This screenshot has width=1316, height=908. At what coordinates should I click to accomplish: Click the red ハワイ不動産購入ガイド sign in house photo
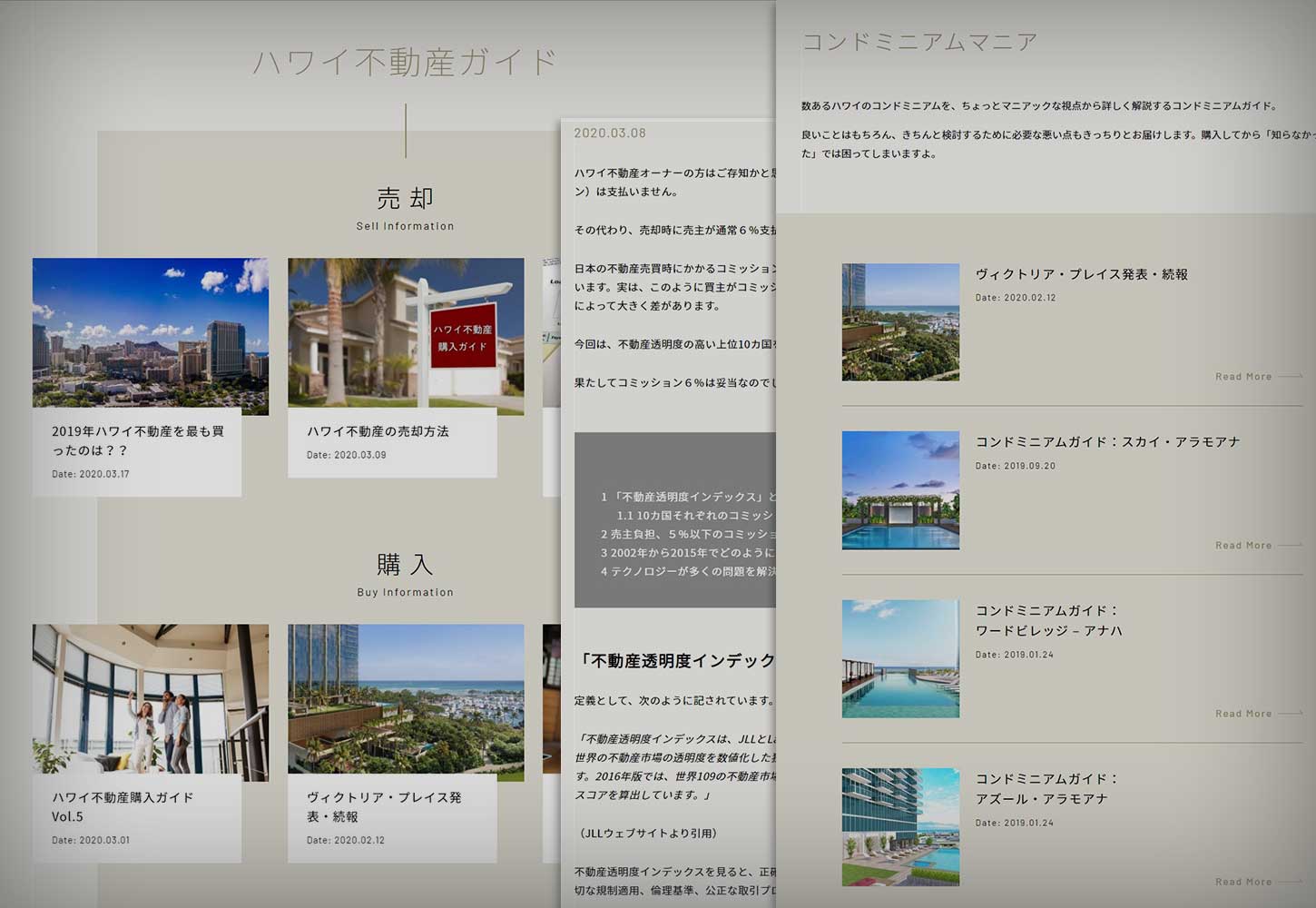tap(463, 338)
